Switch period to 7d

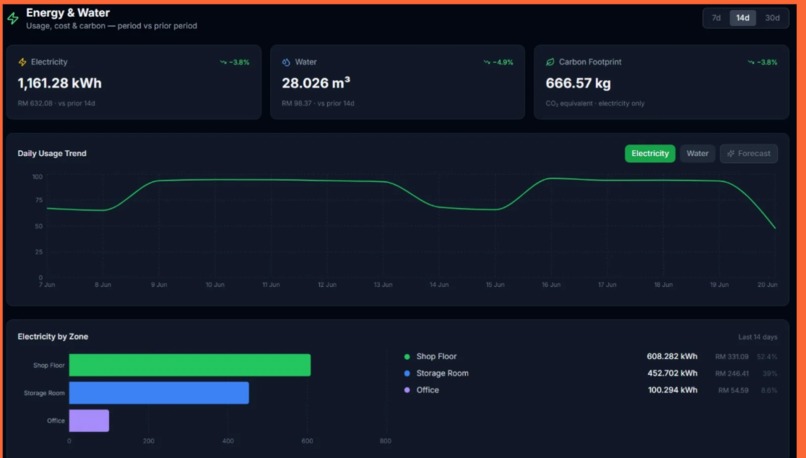coord(716,18)
